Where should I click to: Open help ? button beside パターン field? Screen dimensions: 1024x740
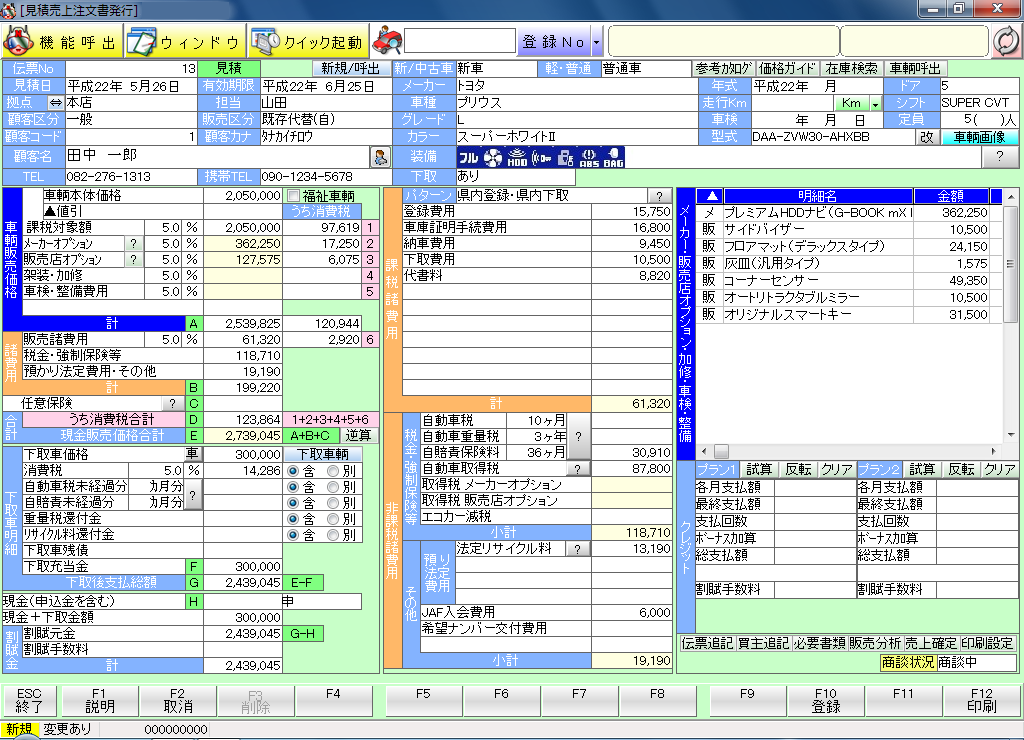[660, 196]
